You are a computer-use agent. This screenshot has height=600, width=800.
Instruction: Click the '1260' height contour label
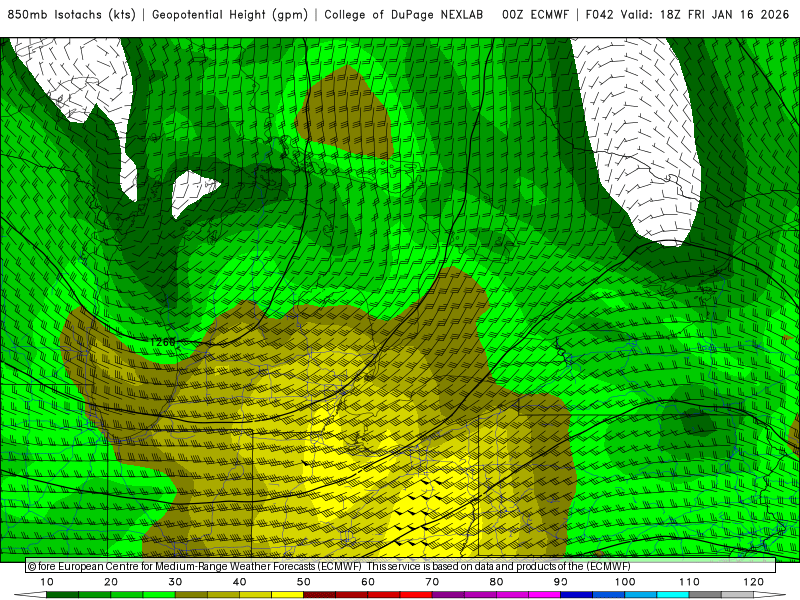point(163,342)
